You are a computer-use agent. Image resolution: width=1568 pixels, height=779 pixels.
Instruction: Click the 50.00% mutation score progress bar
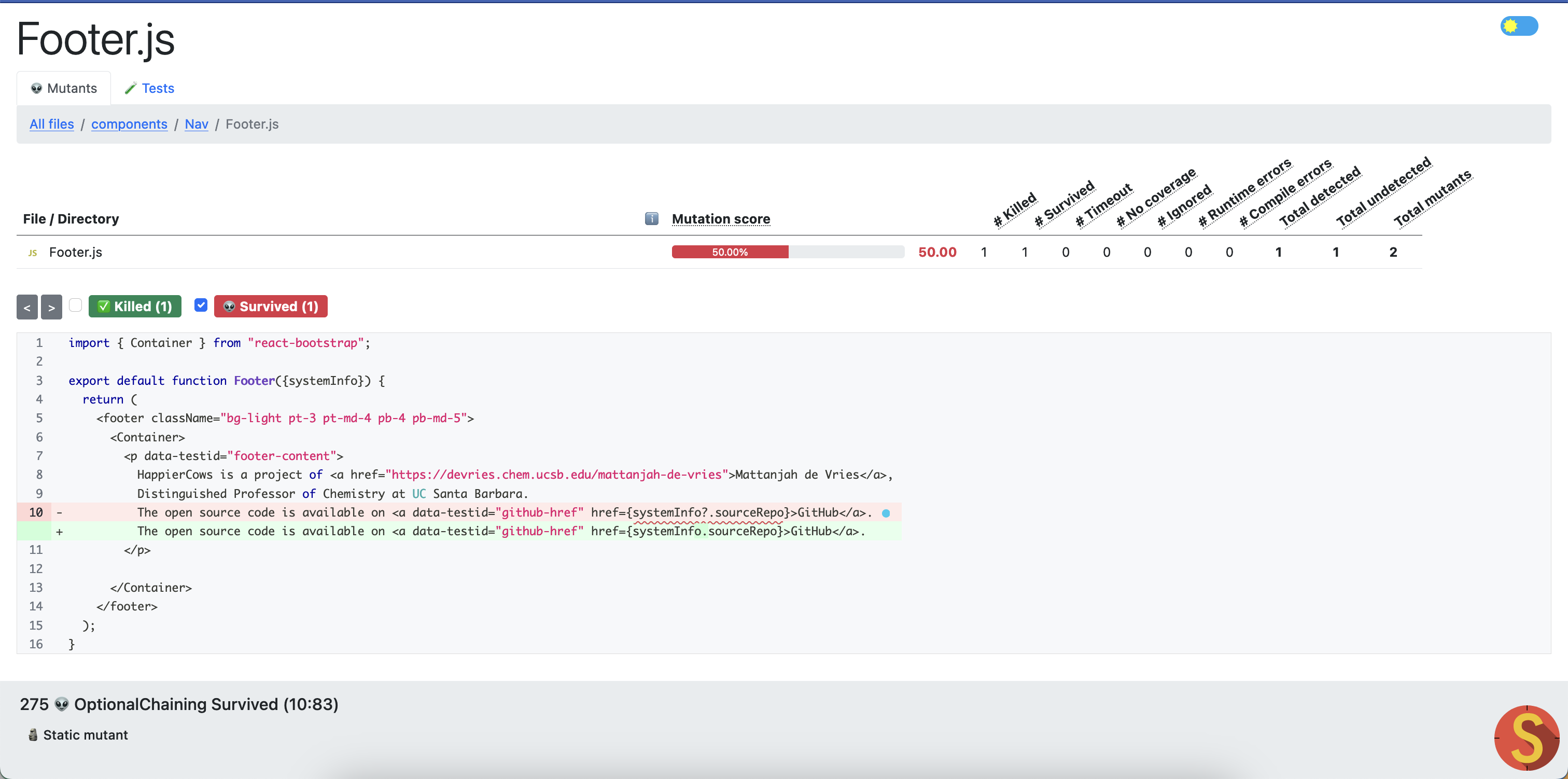pos(788,252)
